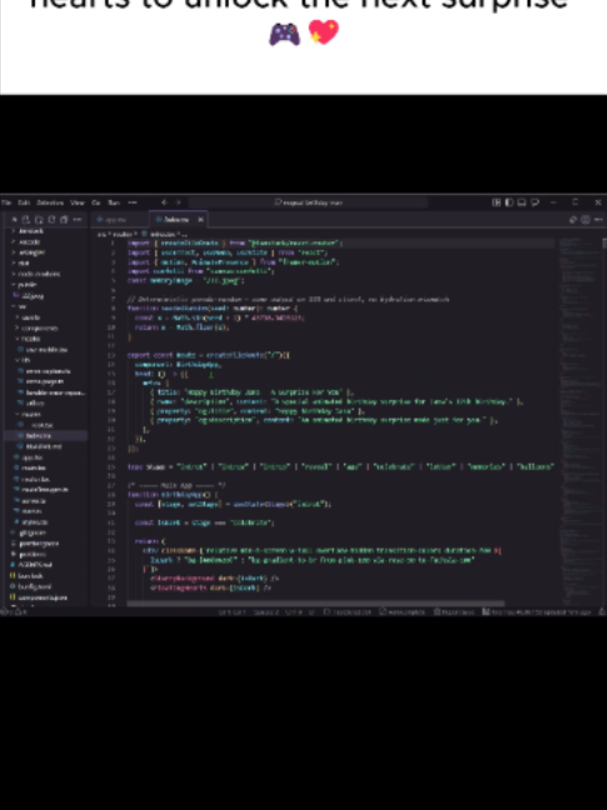Show more menu bar items via ellipsis
Viewport: 607px width, 810px height.
[x=133, y=202]
